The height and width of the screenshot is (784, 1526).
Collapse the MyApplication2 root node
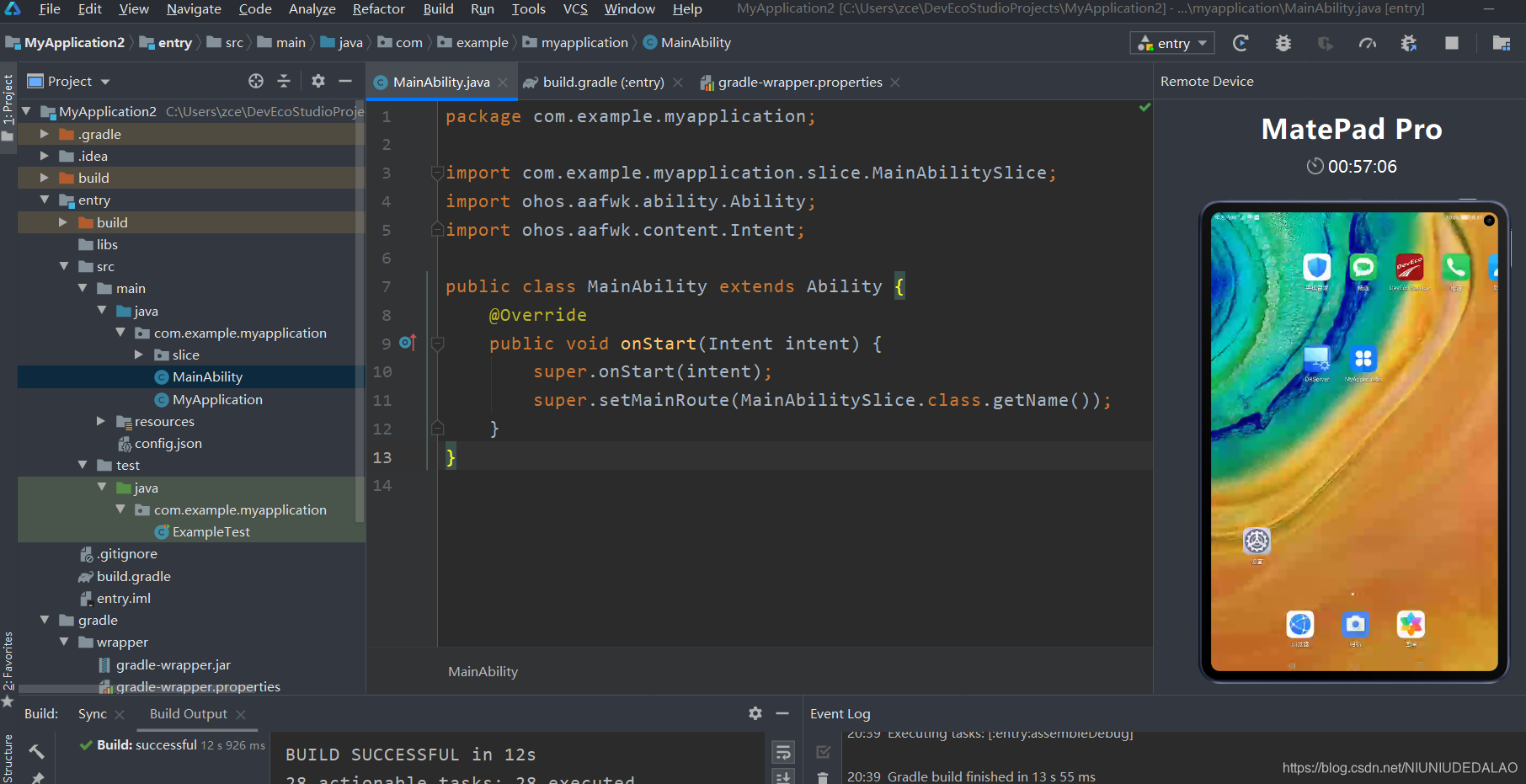pos(27,111)
